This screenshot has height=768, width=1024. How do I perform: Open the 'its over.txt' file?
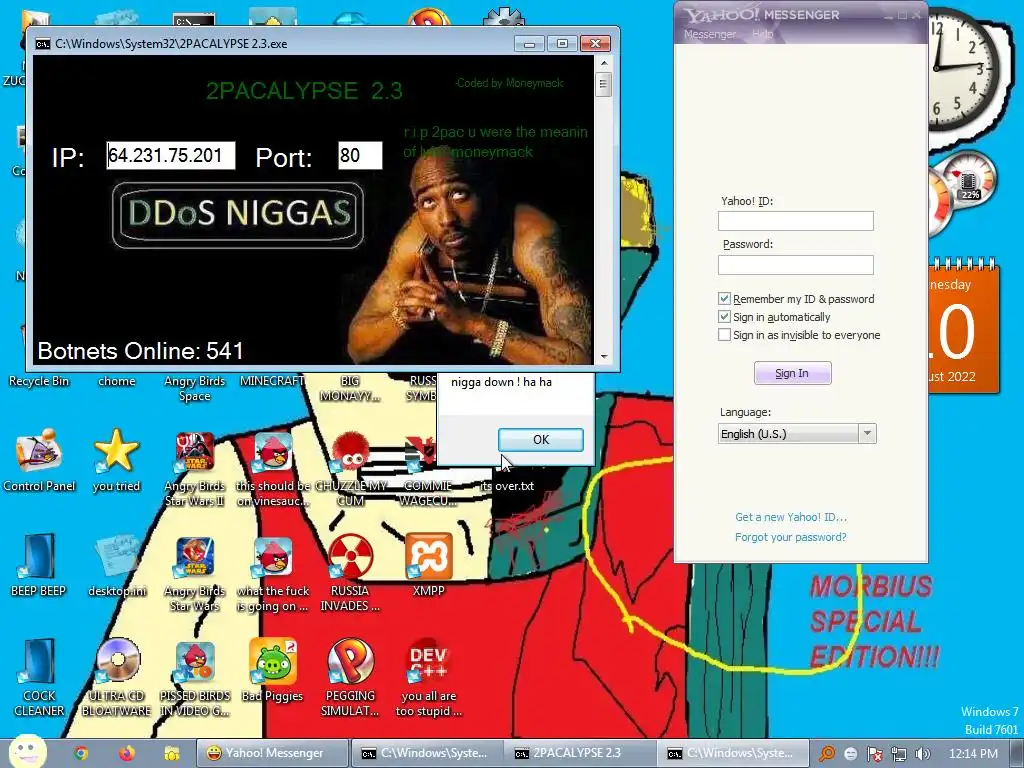507,486
